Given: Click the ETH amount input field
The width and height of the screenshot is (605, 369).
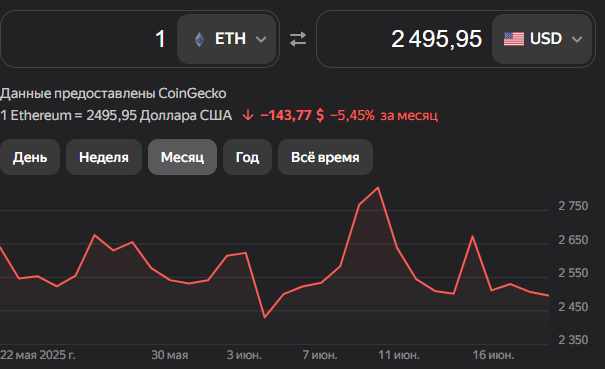Looking at the screenshot, I should click(x=89, y=39).
